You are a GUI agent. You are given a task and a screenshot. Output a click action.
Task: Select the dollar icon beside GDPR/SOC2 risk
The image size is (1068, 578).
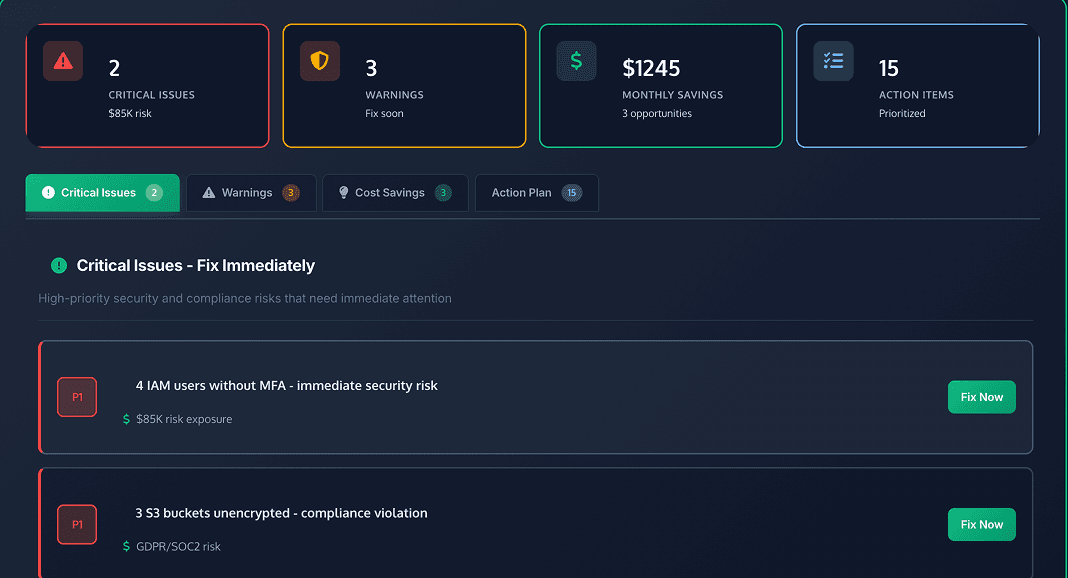(126, 546)
